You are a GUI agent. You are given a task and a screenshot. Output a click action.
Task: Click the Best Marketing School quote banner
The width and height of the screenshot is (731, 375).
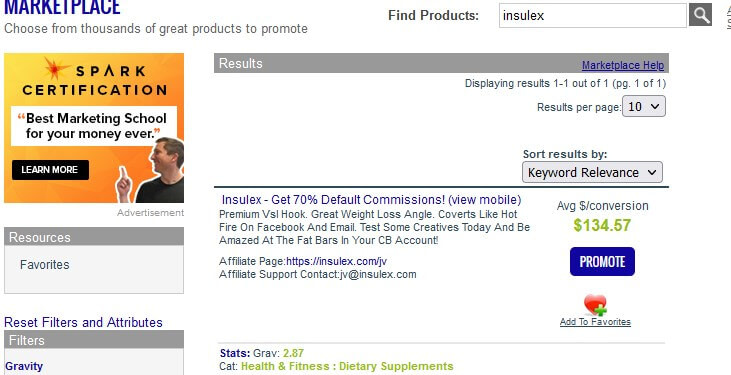[94, 126]
